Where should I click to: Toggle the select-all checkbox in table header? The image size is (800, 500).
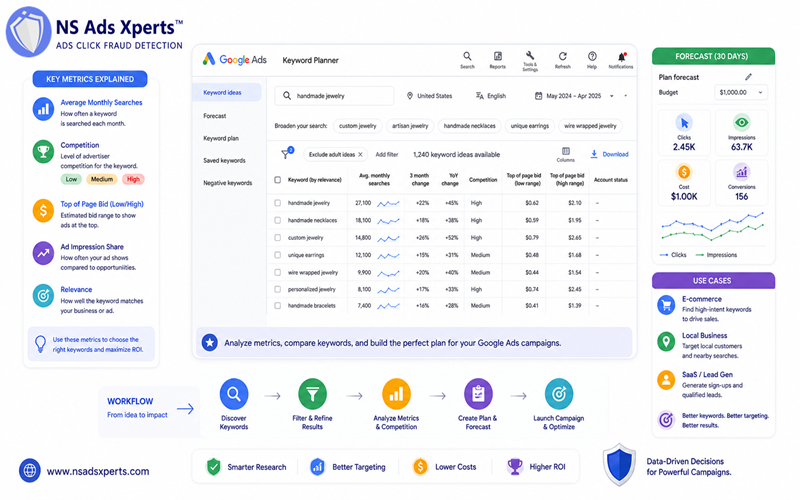278,180
